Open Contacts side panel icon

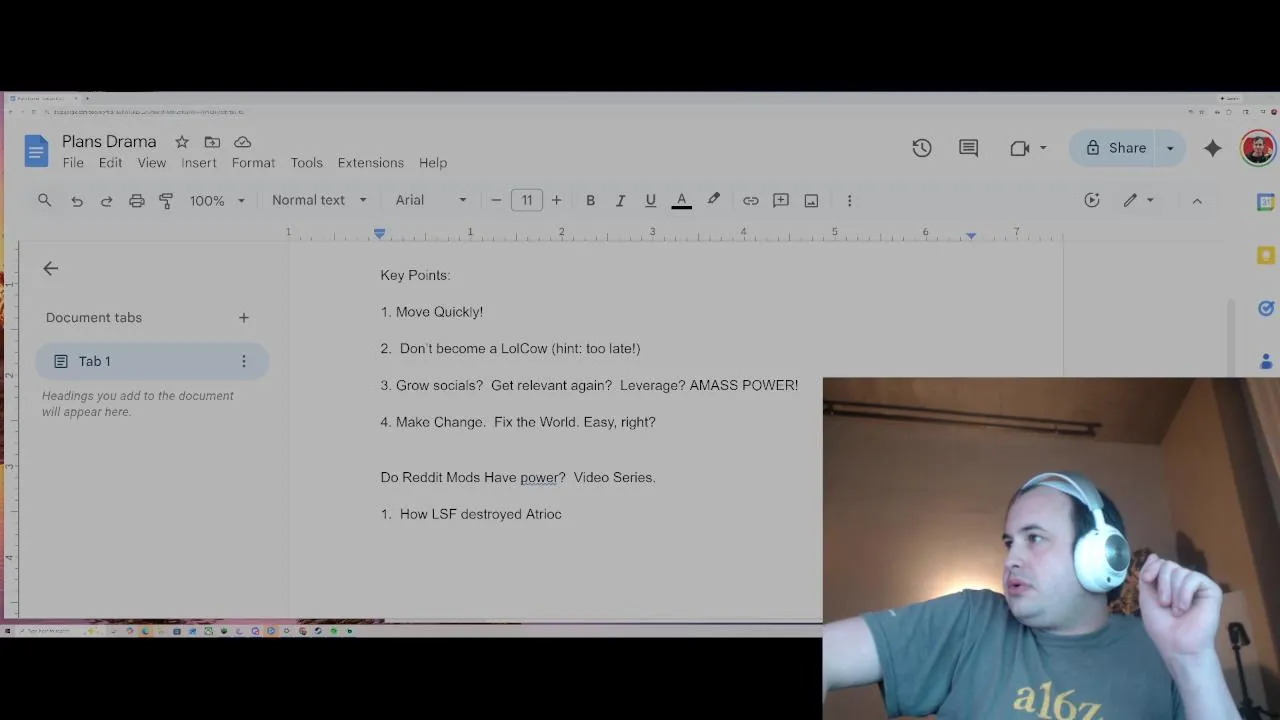pyautogui.click(x=1266, y=361)
